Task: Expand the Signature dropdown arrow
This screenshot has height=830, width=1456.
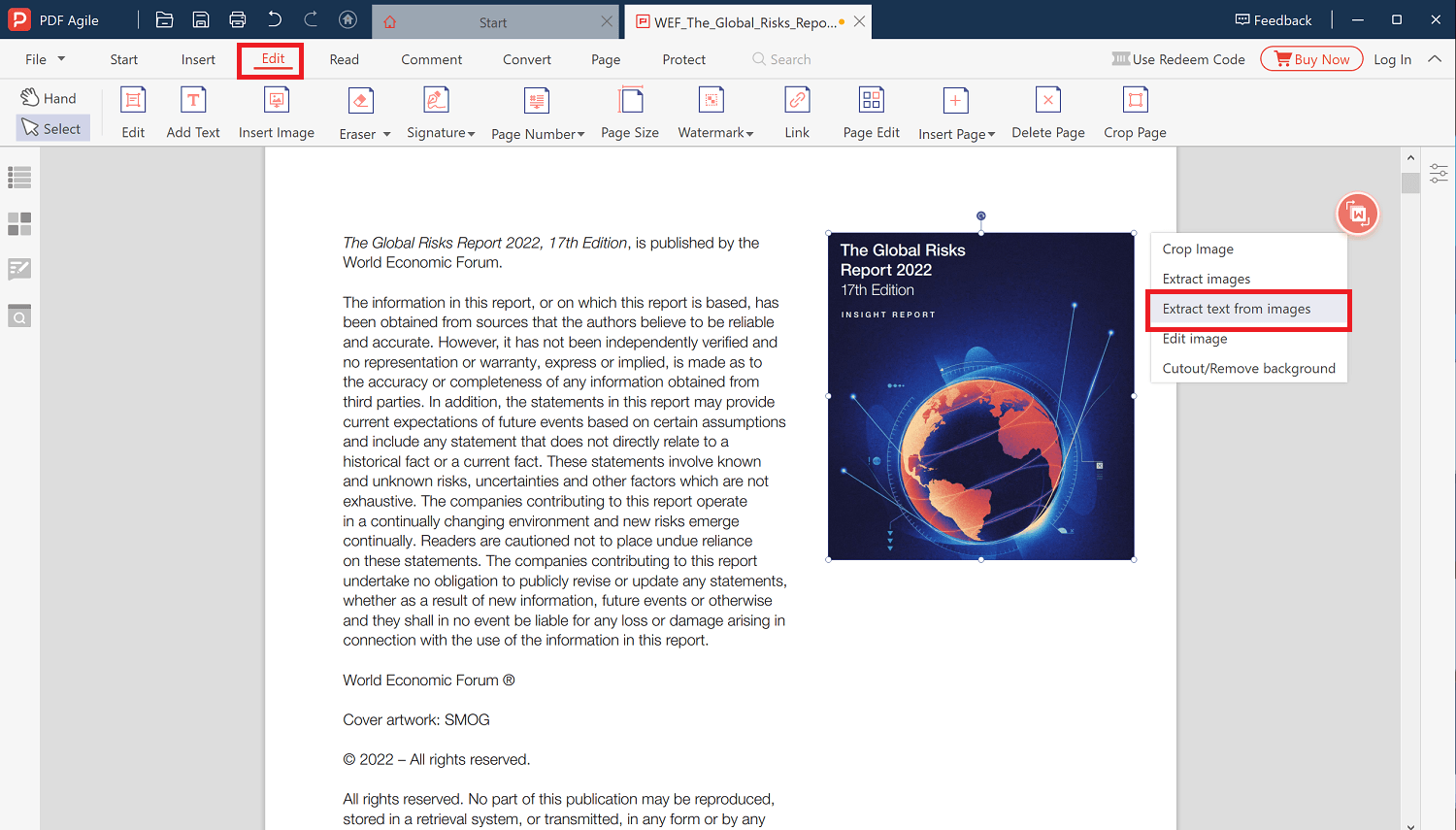Action: (x=471, y=134)
